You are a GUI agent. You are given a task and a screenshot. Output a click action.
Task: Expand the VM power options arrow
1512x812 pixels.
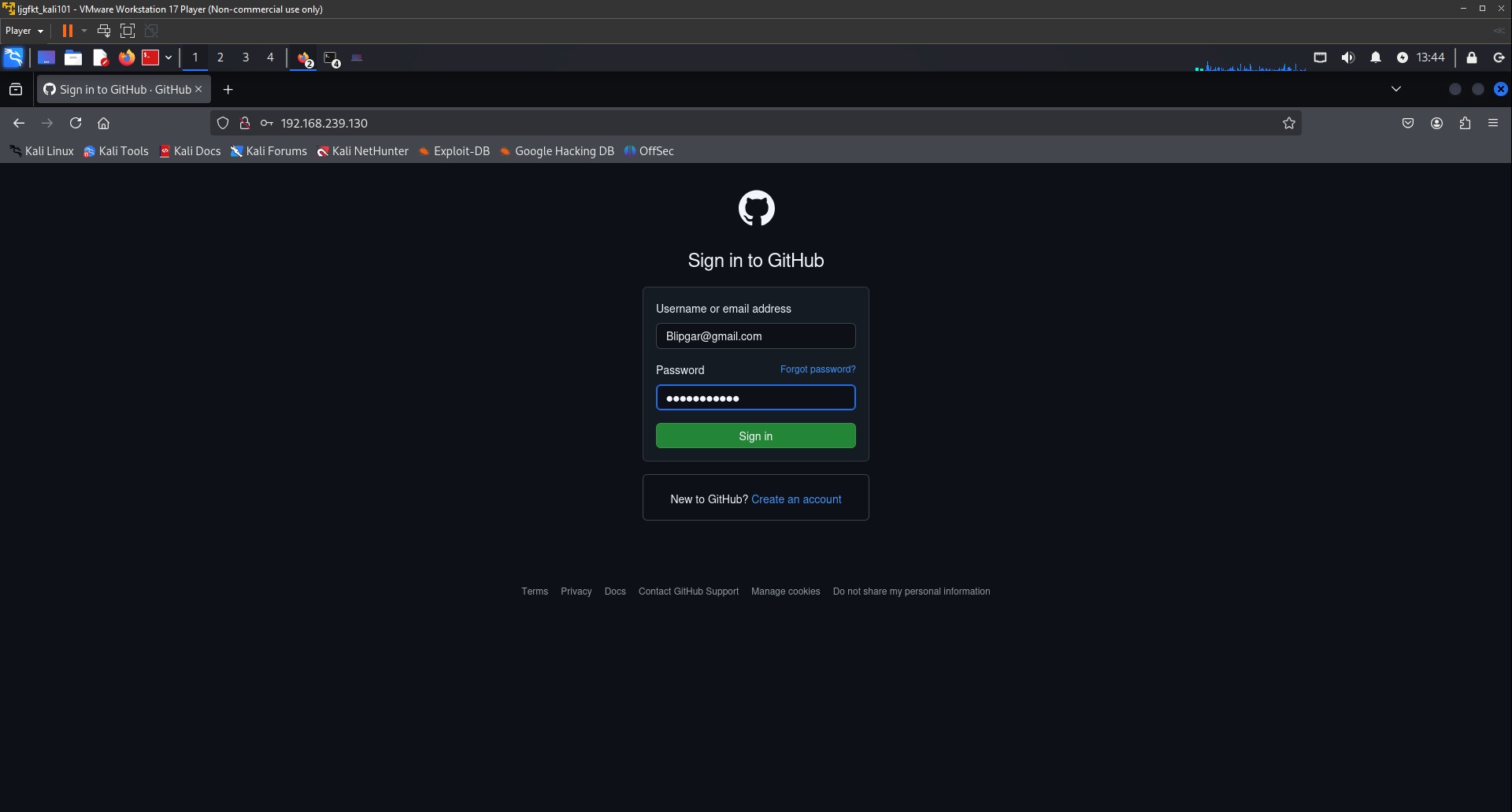(84, 31)
